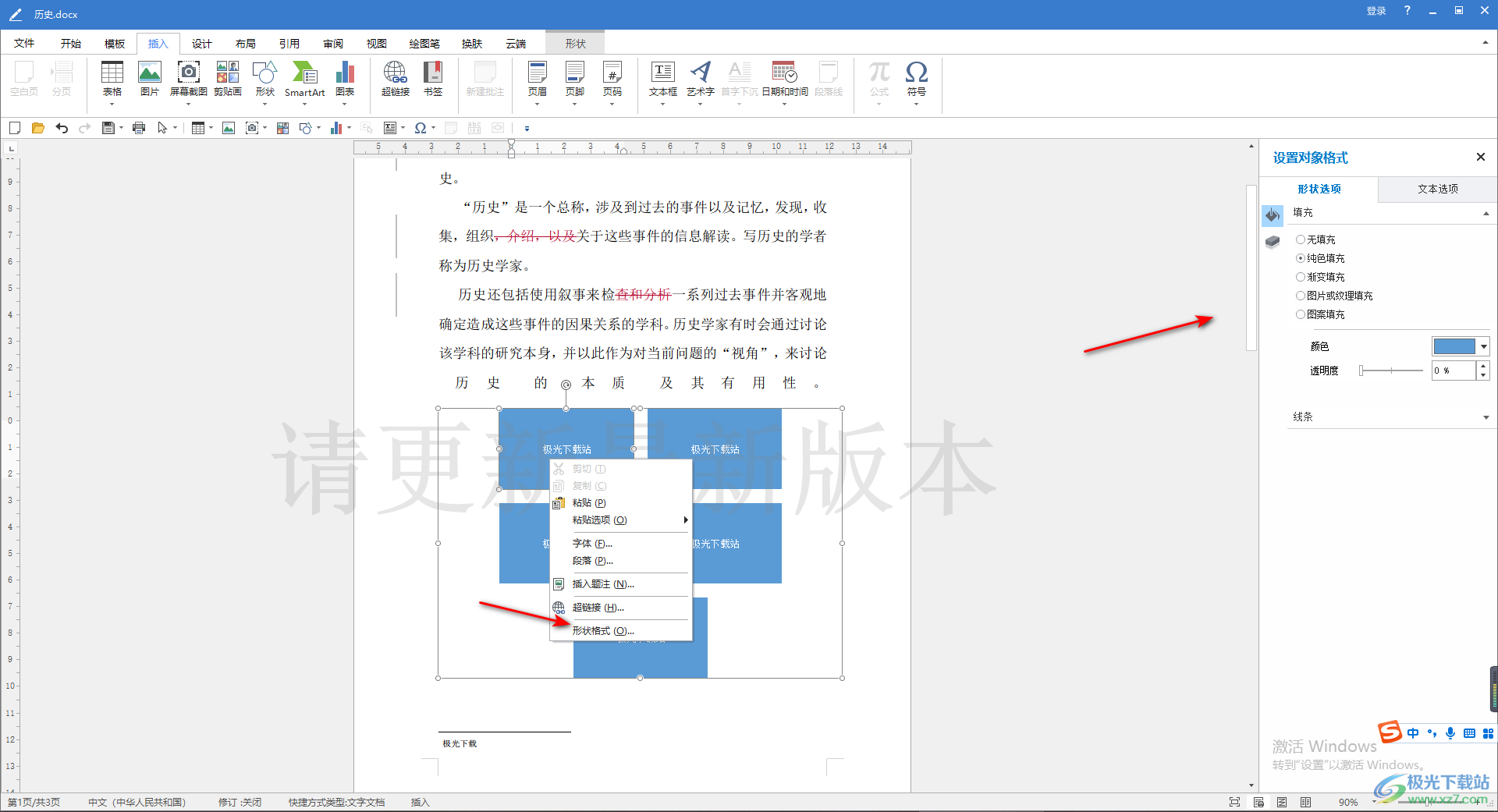The image size is (1498, 812).
Task: Click the question mark help icon
Action: pos(1407,11)
